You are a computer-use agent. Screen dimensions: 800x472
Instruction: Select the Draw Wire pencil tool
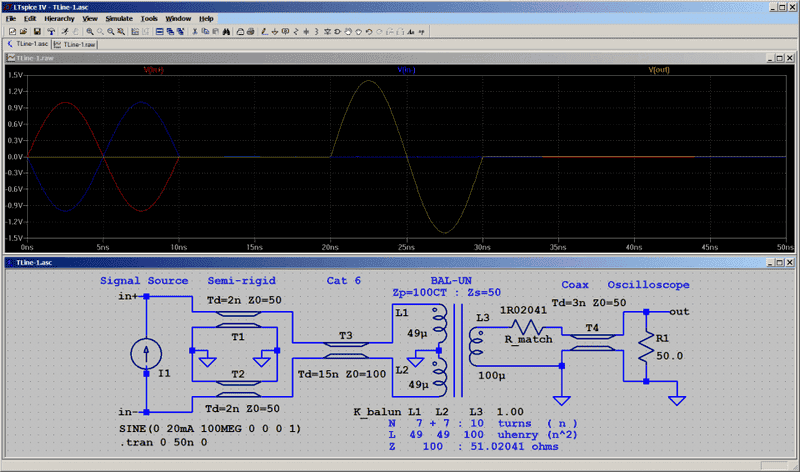point(265,32)
